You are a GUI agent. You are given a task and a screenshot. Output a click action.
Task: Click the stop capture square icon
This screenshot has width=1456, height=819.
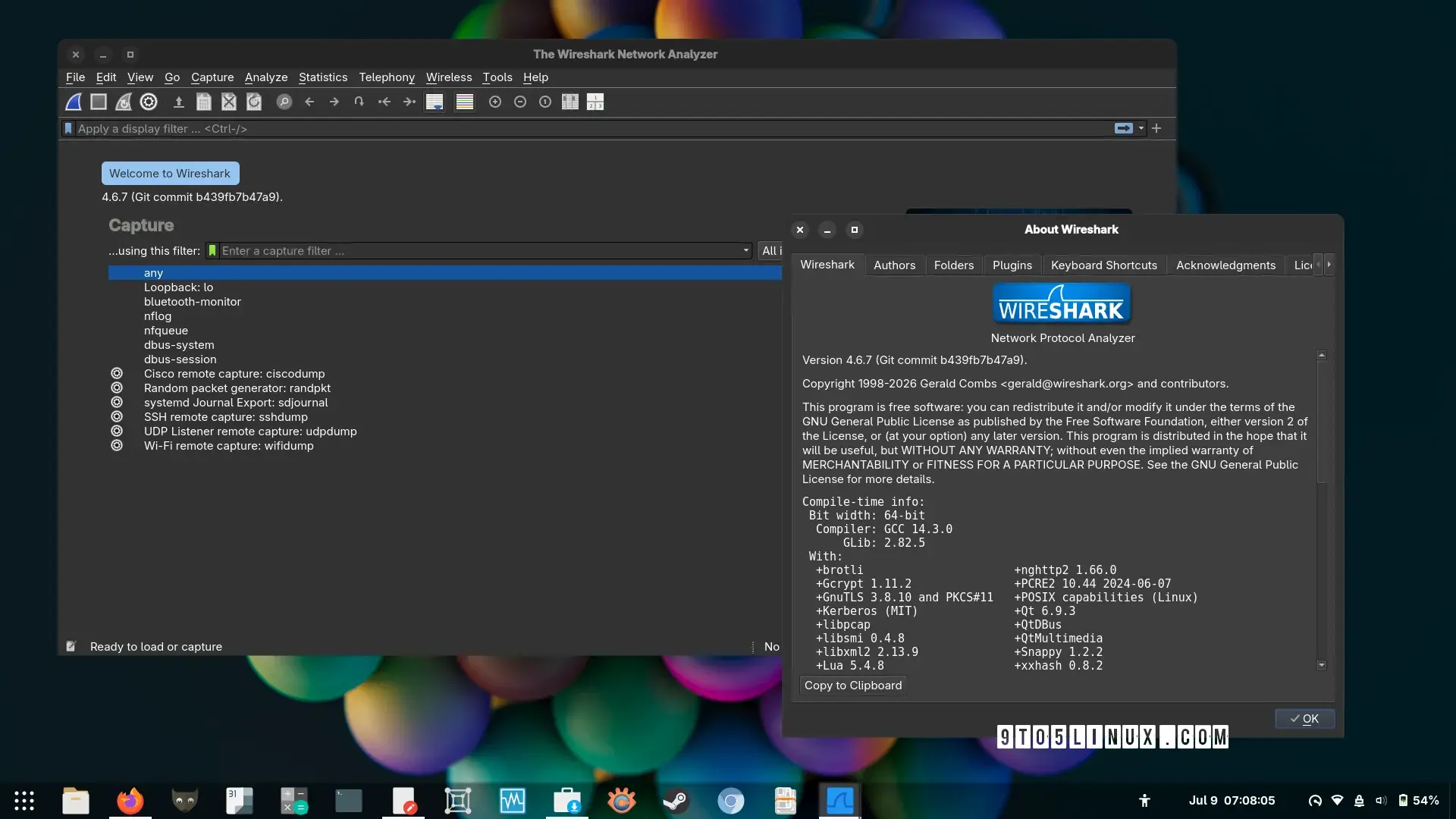tap(99, 102)
